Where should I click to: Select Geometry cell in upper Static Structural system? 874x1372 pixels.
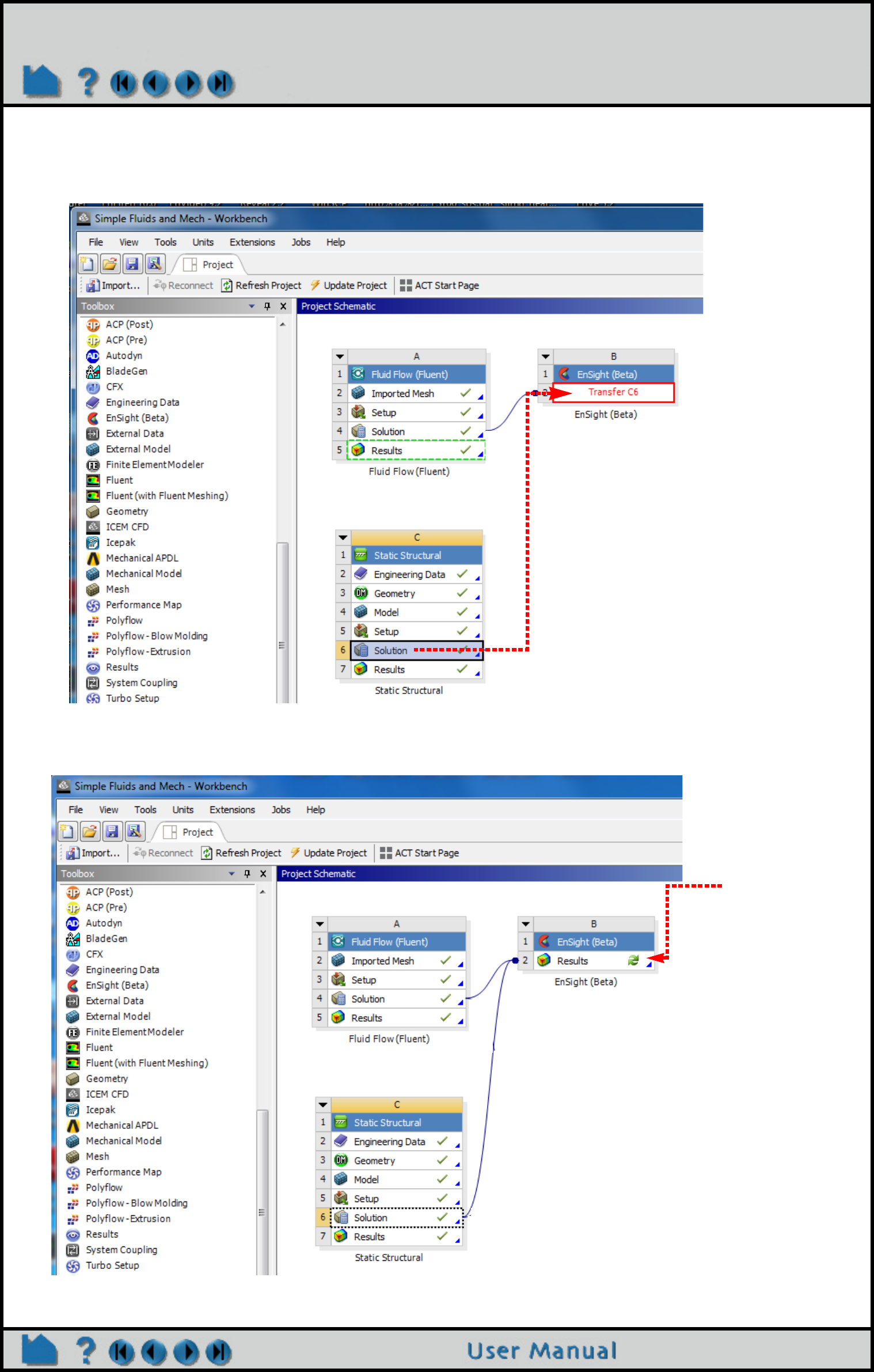416,593
